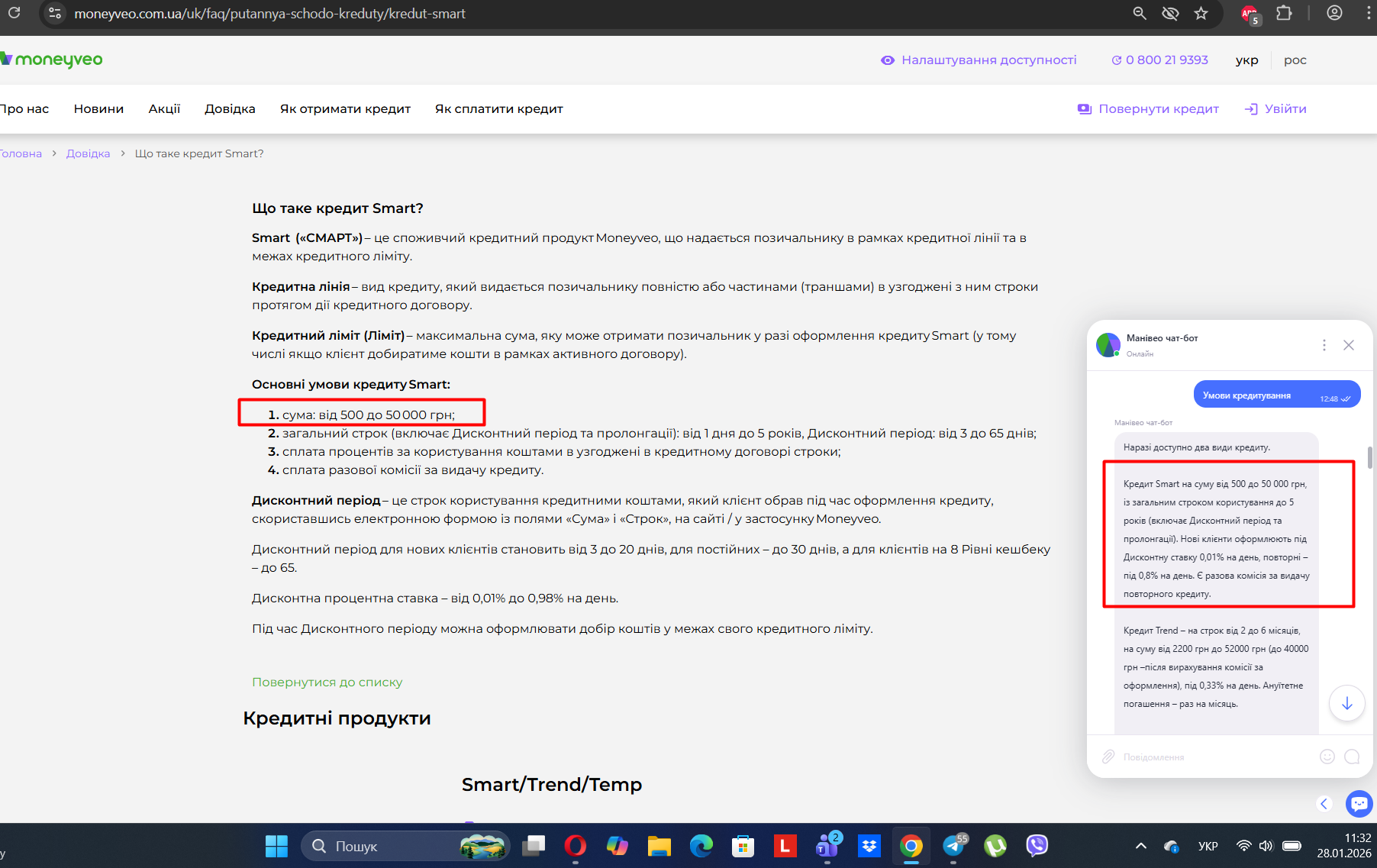Open the Chrome profile icon
Image resolution: width=1377 pixels, height=868 pixels.
(x=1334, y=13)
